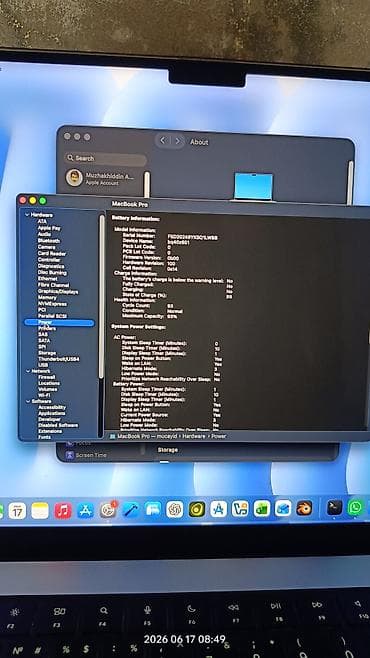Click the Screen Time icon in Settings sidebar
The height and width of the screenshot is (658, 370).
click(x=70, y=455)
